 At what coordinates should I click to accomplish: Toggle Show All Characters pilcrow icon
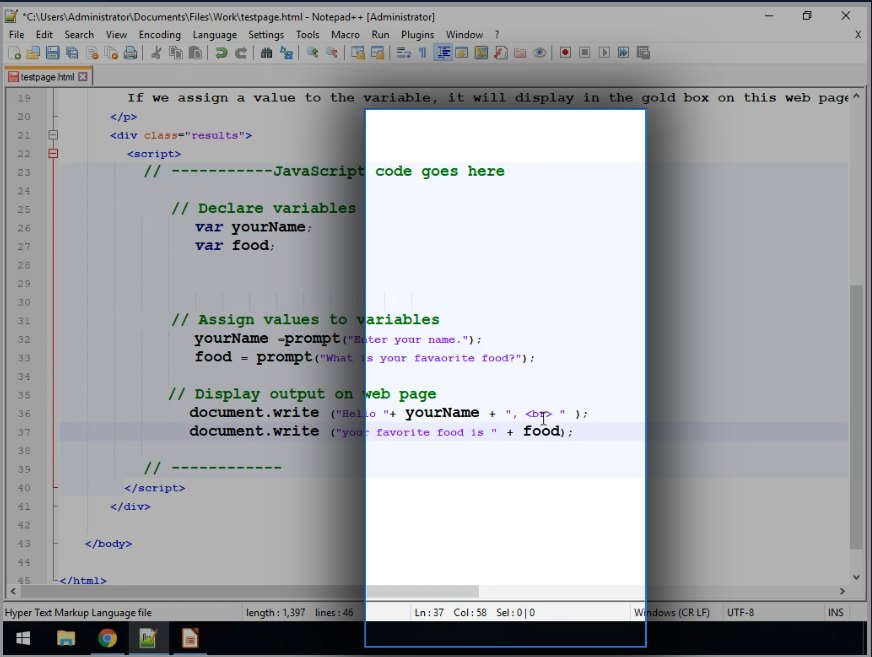[x=422, y=53]
